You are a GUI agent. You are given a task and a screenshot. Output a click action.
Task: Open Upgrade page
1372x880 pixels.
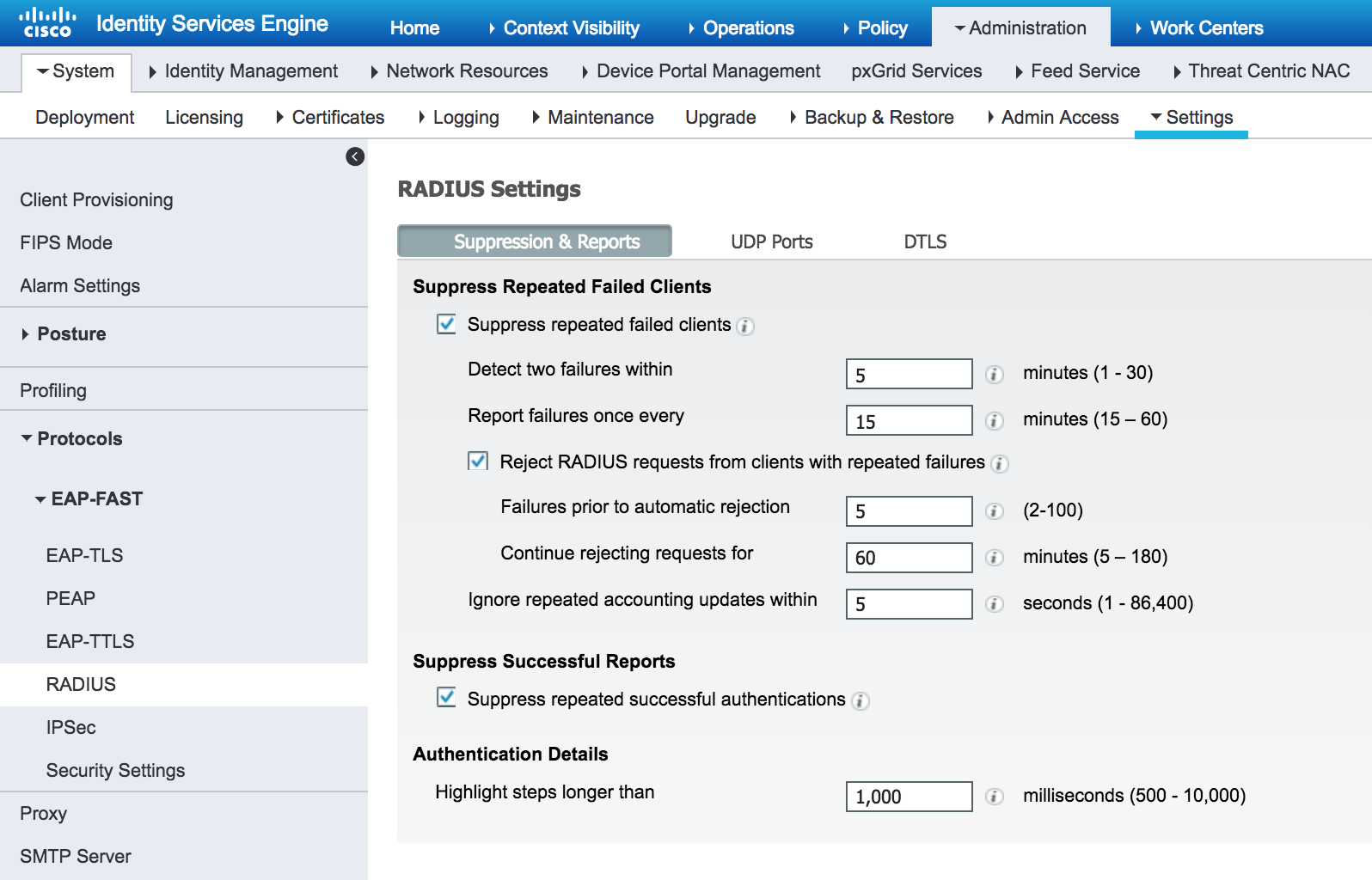pyautogui.click(x=720, y=118)
